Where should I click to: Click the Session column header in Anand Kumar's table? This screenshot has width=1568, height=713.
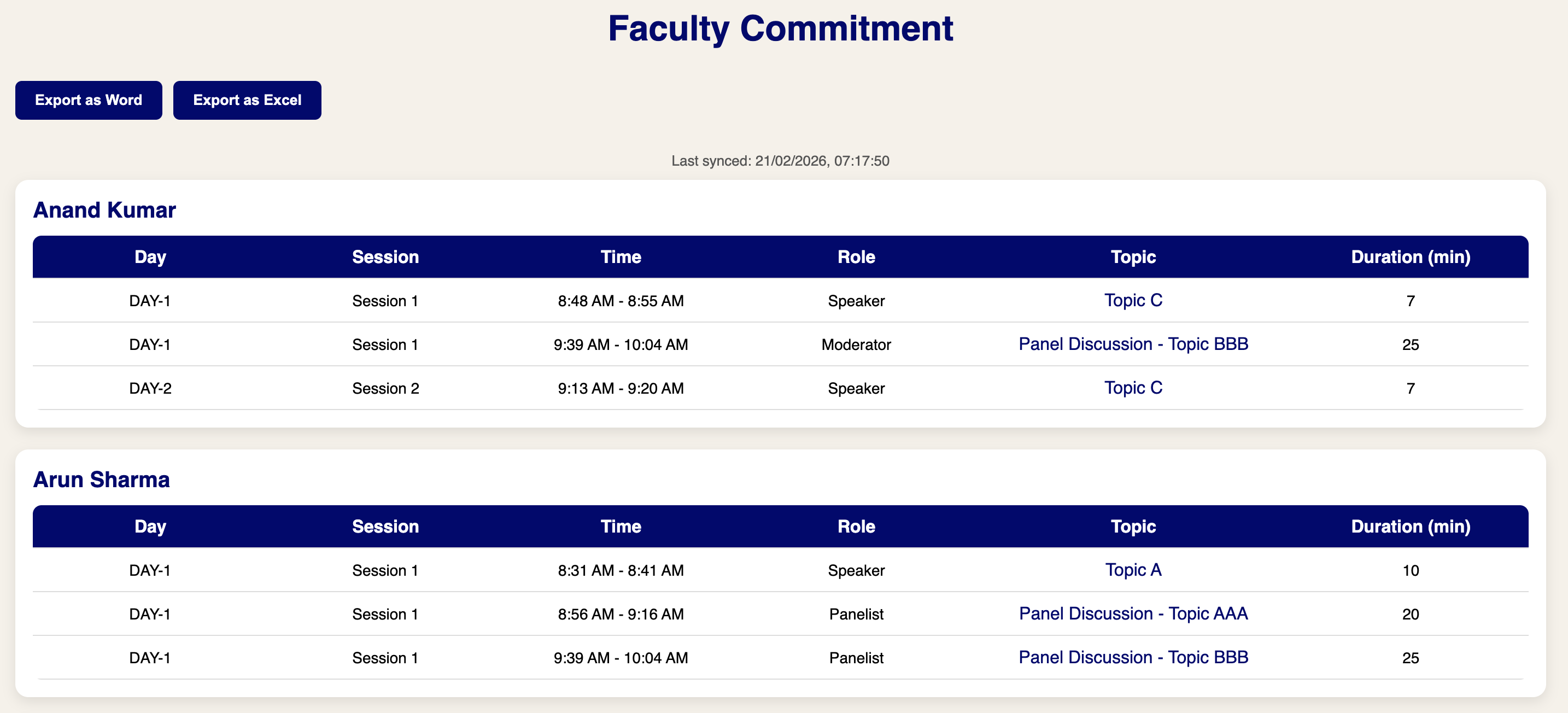[385, 256]
